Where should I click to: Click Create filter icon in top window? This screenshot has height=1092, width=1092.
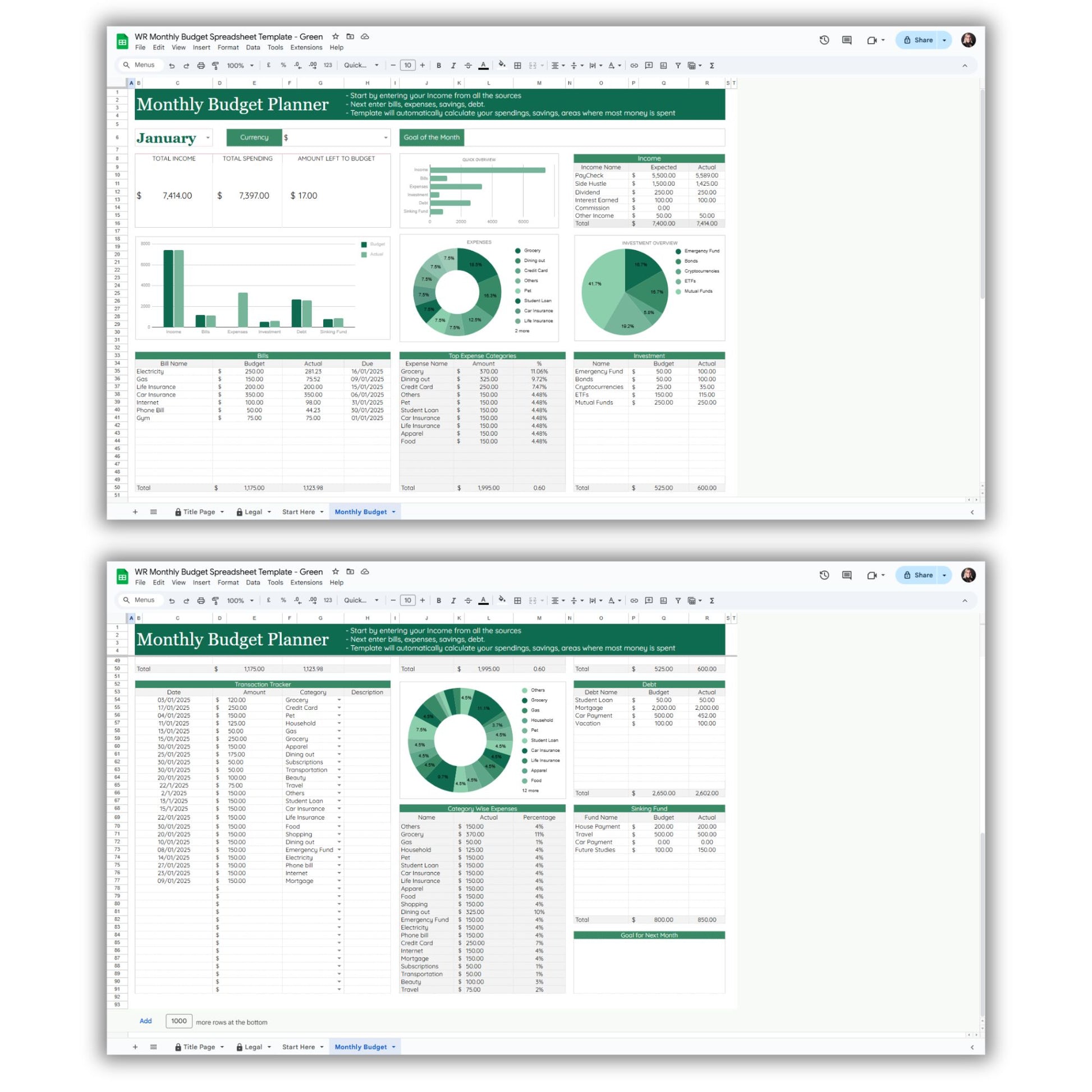click(x=678, y=66)
